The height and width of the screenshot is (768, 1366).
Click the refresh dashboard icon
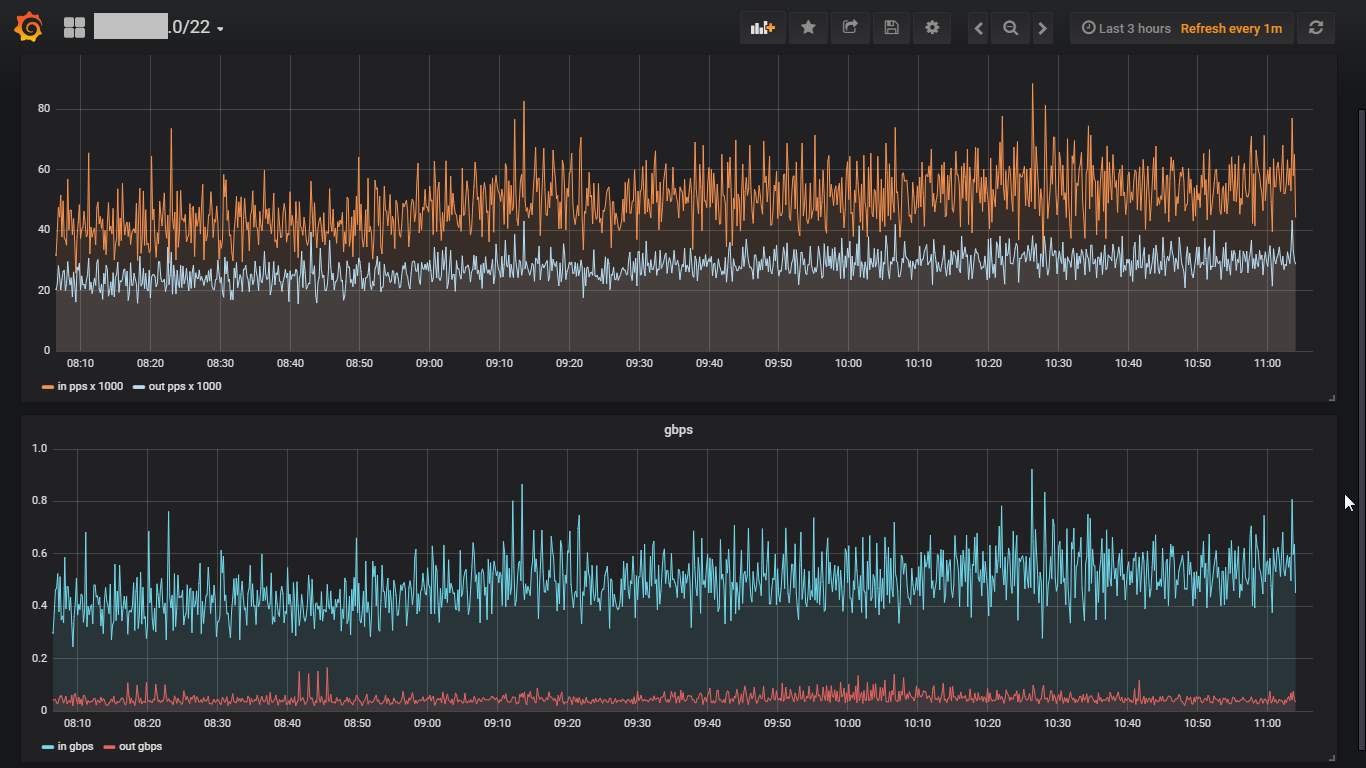coord(1316,28)
